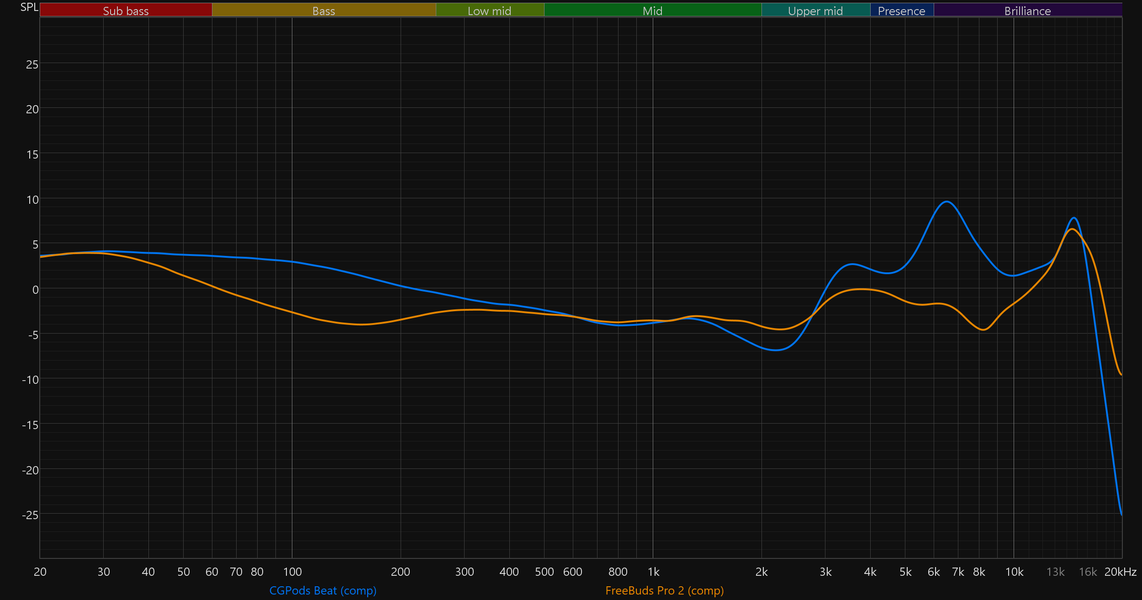Select the Mid frequency band header
Image resolution: width=1142 pixels, height=600 pixels.
click(x=653, y=11)
